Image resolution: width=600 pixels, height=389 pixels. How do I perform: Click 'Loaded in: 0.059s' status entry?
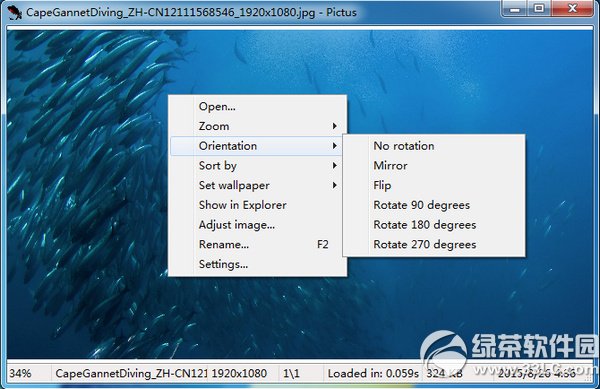click(373, 373)
